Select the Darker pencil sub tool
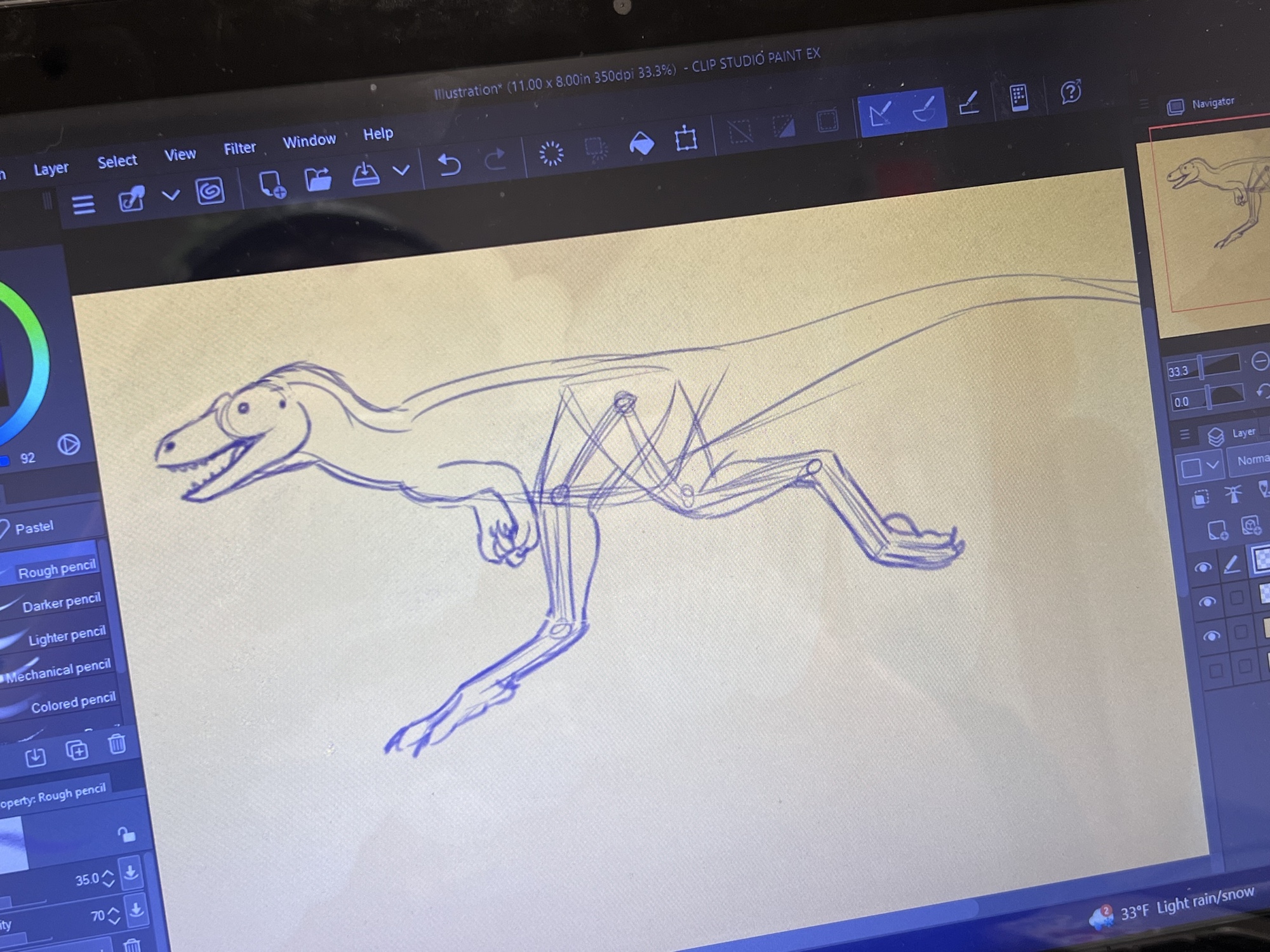Screen dimensions: 1270x952 (x=61, y=604)
